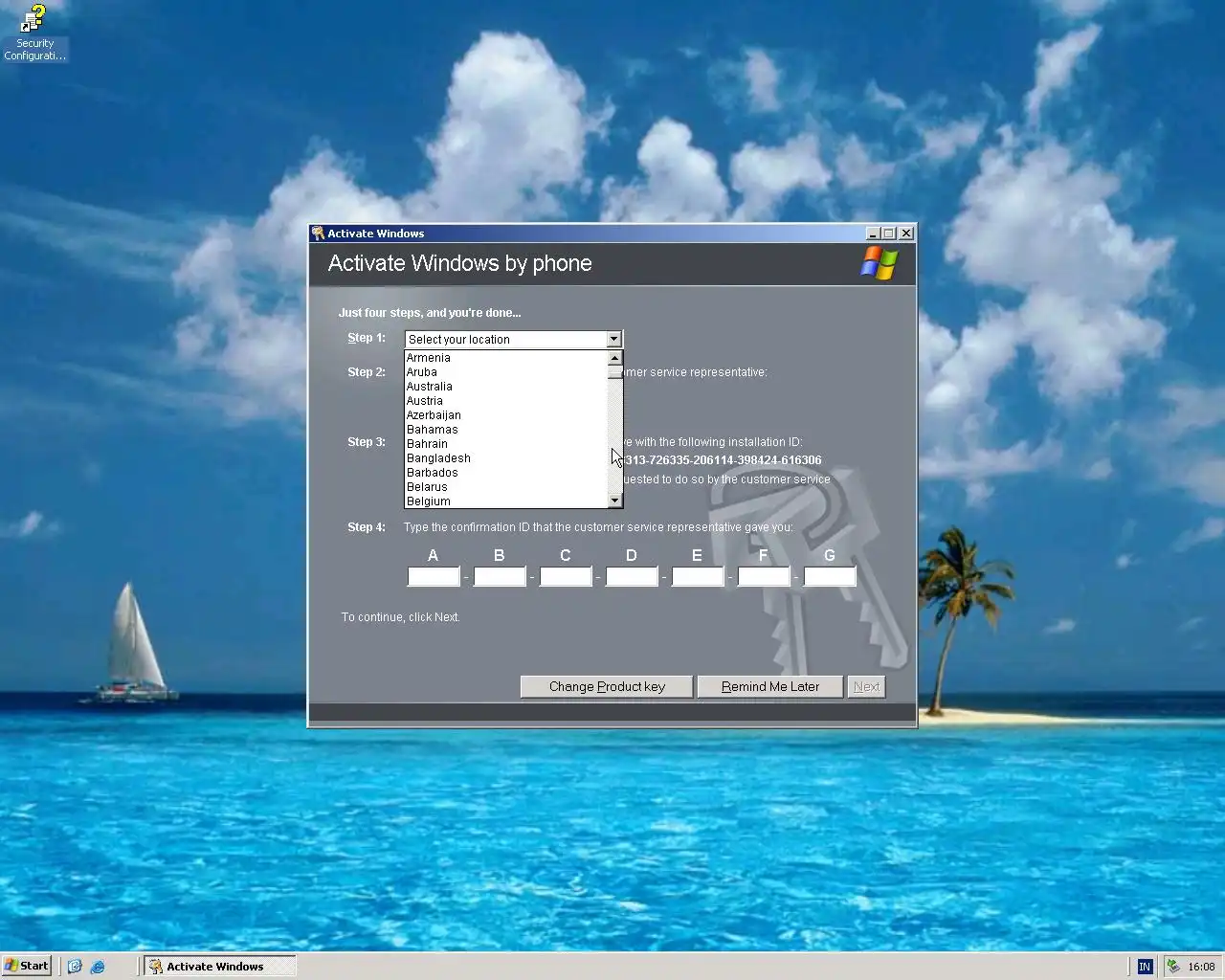The height and width of the screenshot is (980, 1225).
Task: Maximize the Activate Windows dialog
Action: click(x=888, y=233)
